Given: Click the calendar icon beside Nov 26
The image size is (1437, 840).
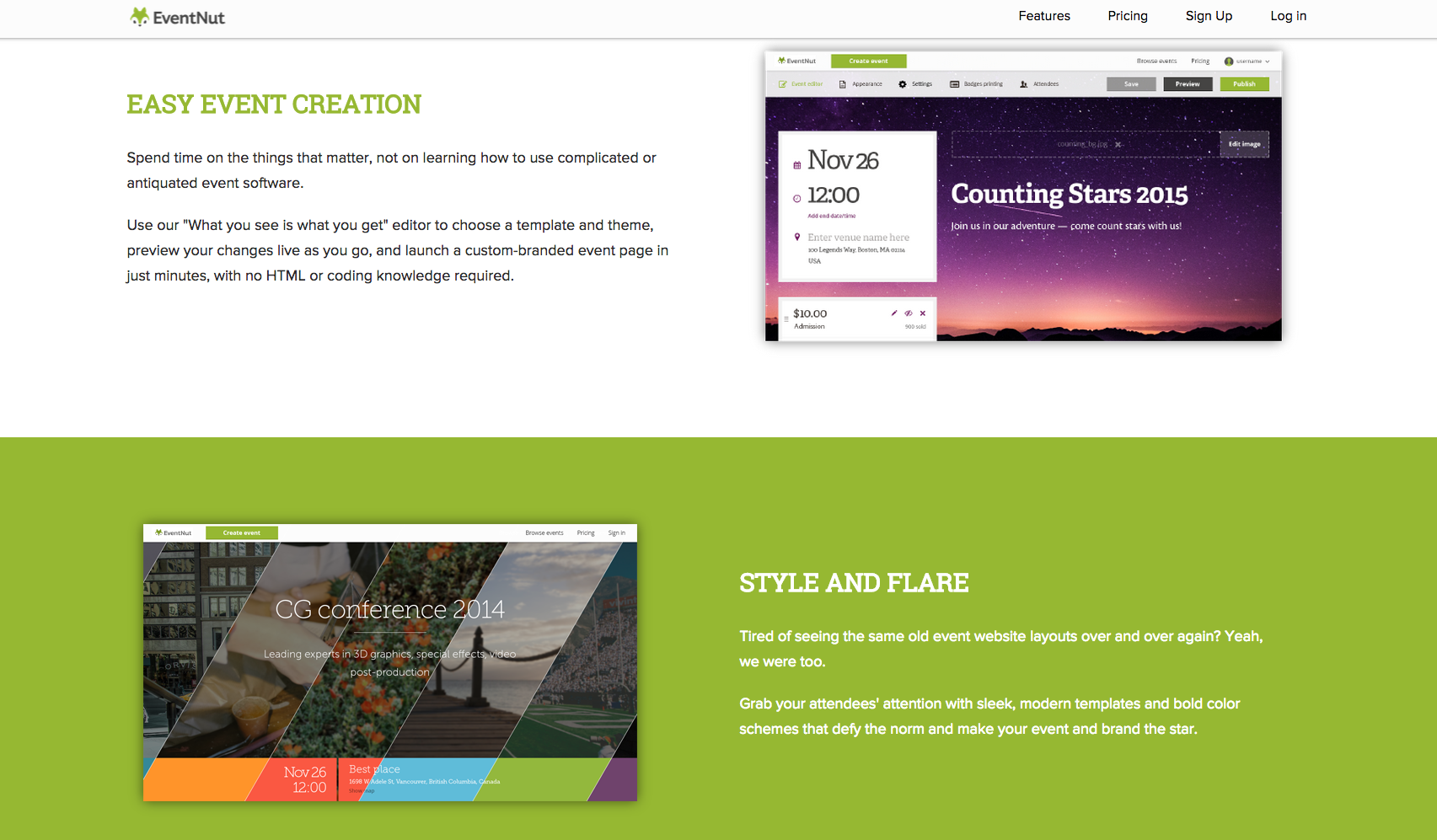Looking at the screenshot, I should tap(797, 165).
